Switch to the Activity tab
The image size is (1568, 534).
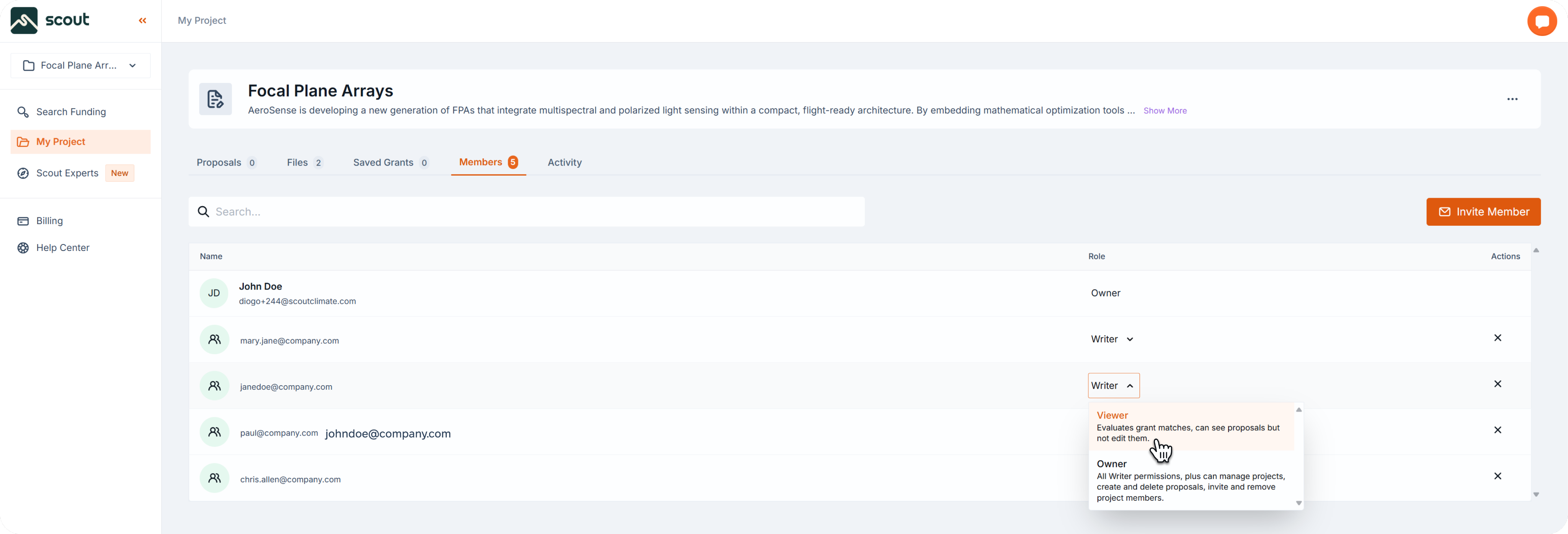point(564,163)
